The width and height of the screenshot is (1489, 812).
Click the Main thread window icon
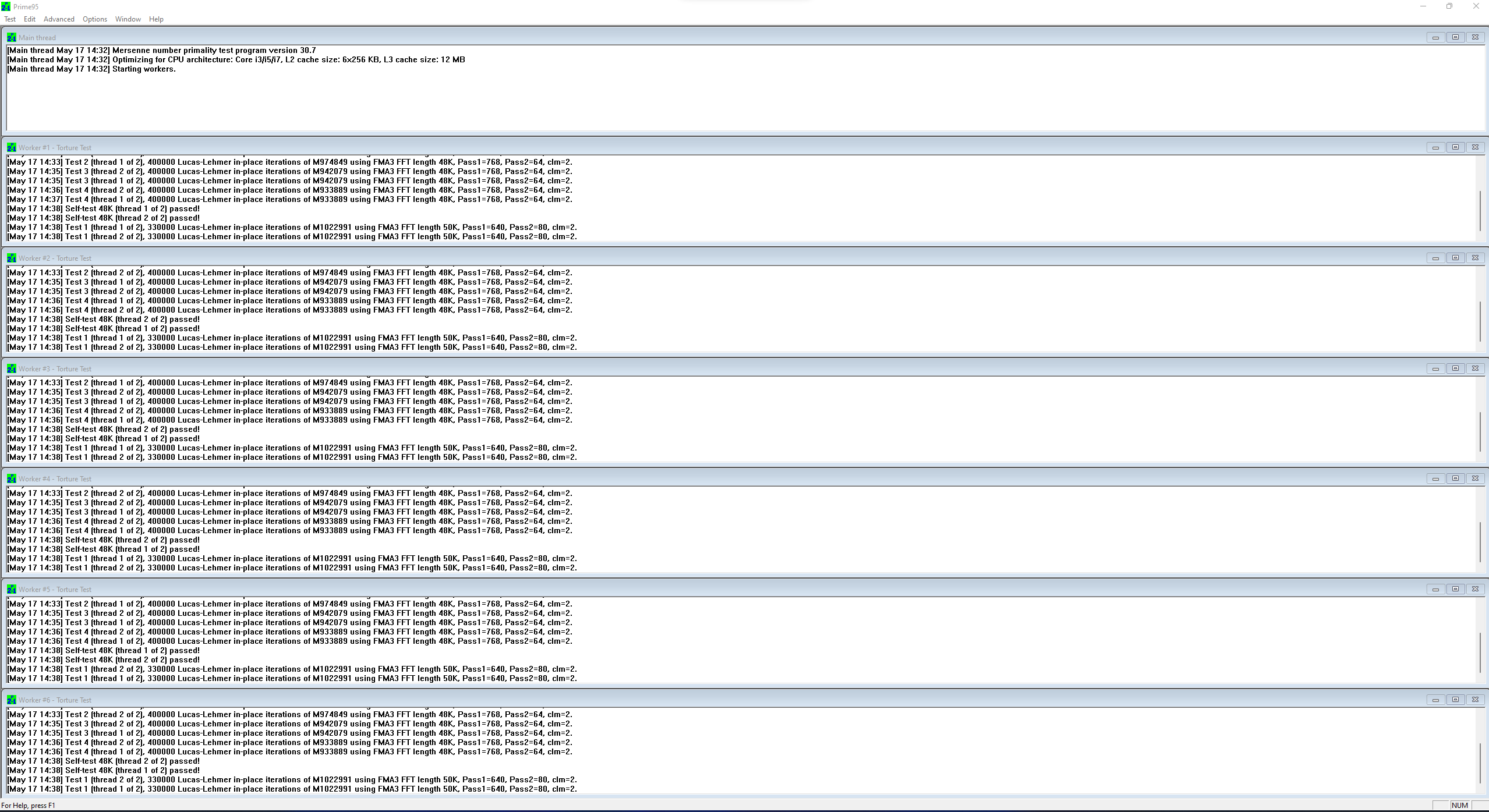click(x=11, y=37)
